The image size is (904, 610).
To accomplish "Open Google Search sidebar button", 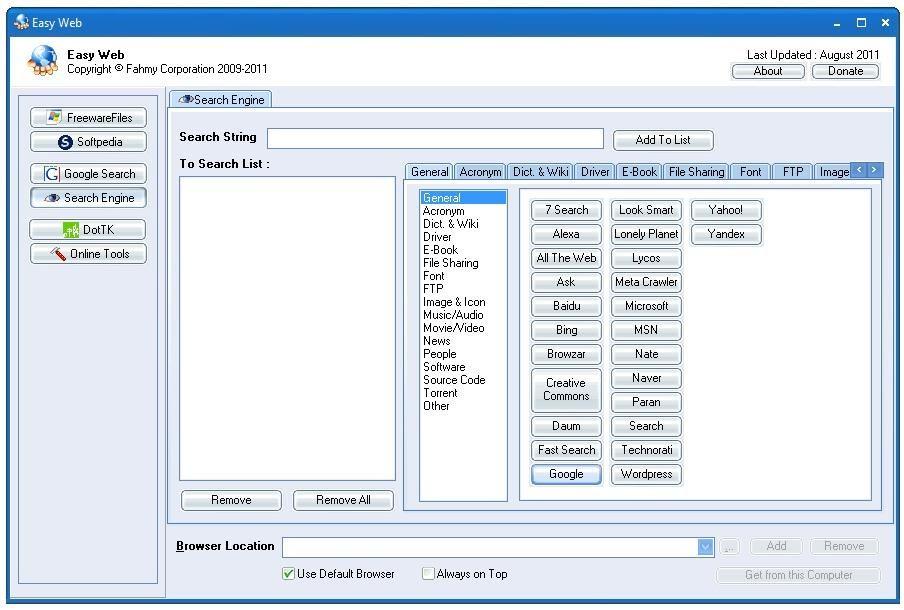I will tap(88, 174).
